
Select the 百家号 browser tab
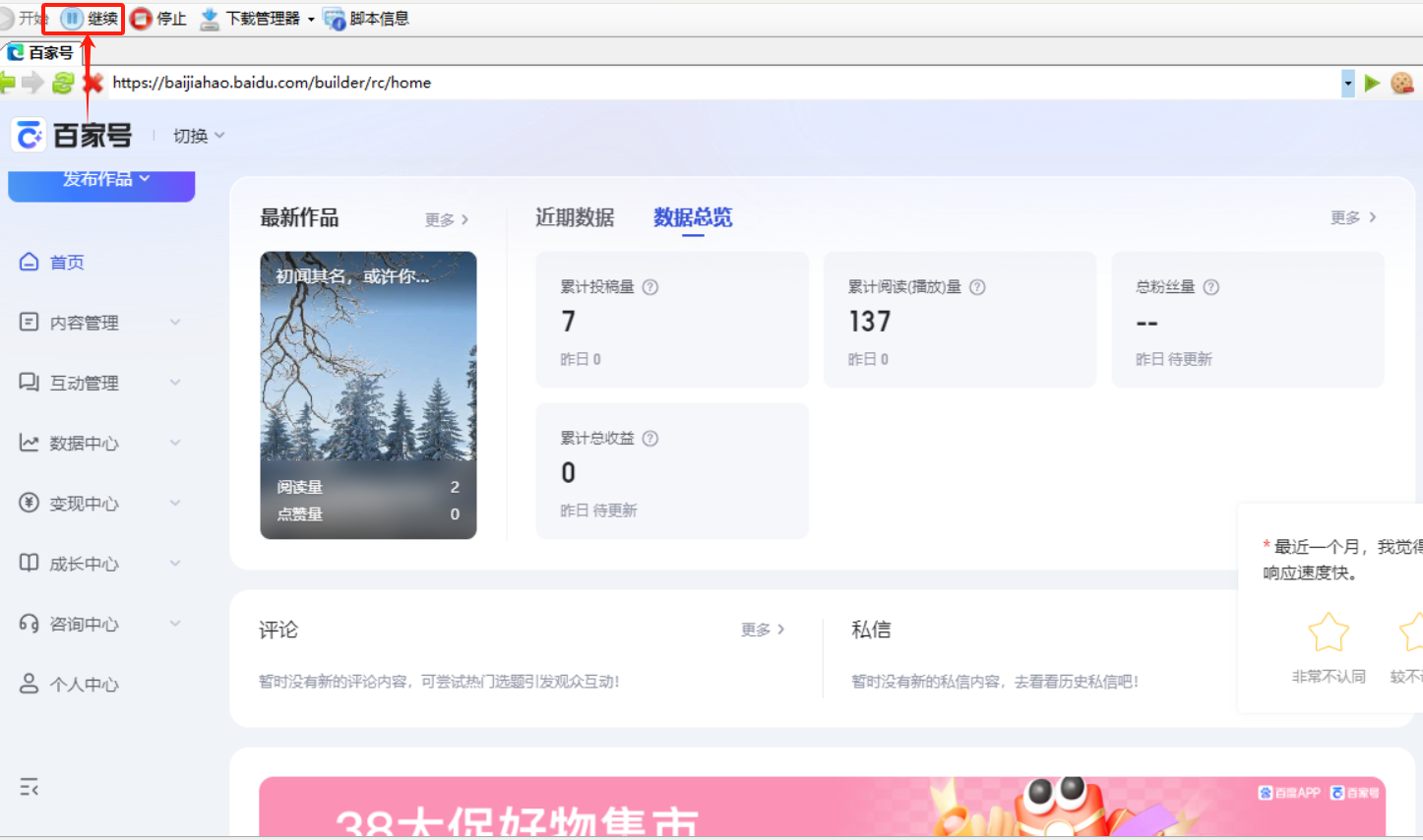click(40, 52)
